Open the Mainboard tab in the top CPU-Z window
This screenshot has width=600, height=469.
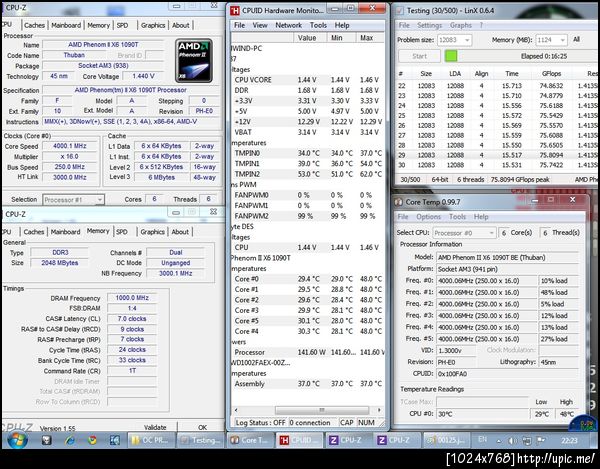[66, 25]
